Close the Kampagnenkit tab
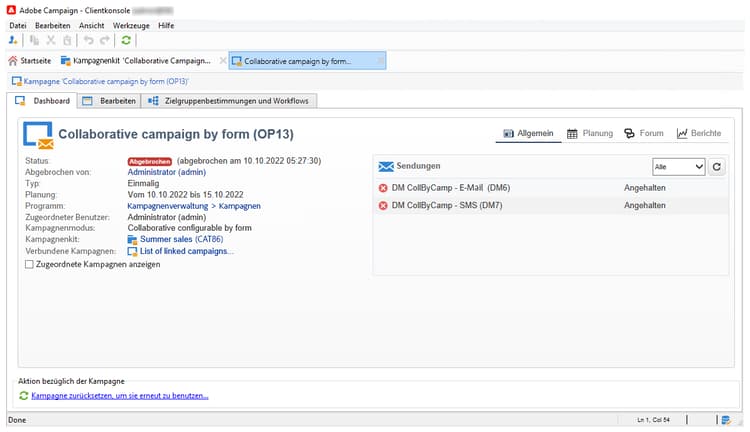Image resolution: width=750 pixels, height=432 pixels. tap(222, 61)
